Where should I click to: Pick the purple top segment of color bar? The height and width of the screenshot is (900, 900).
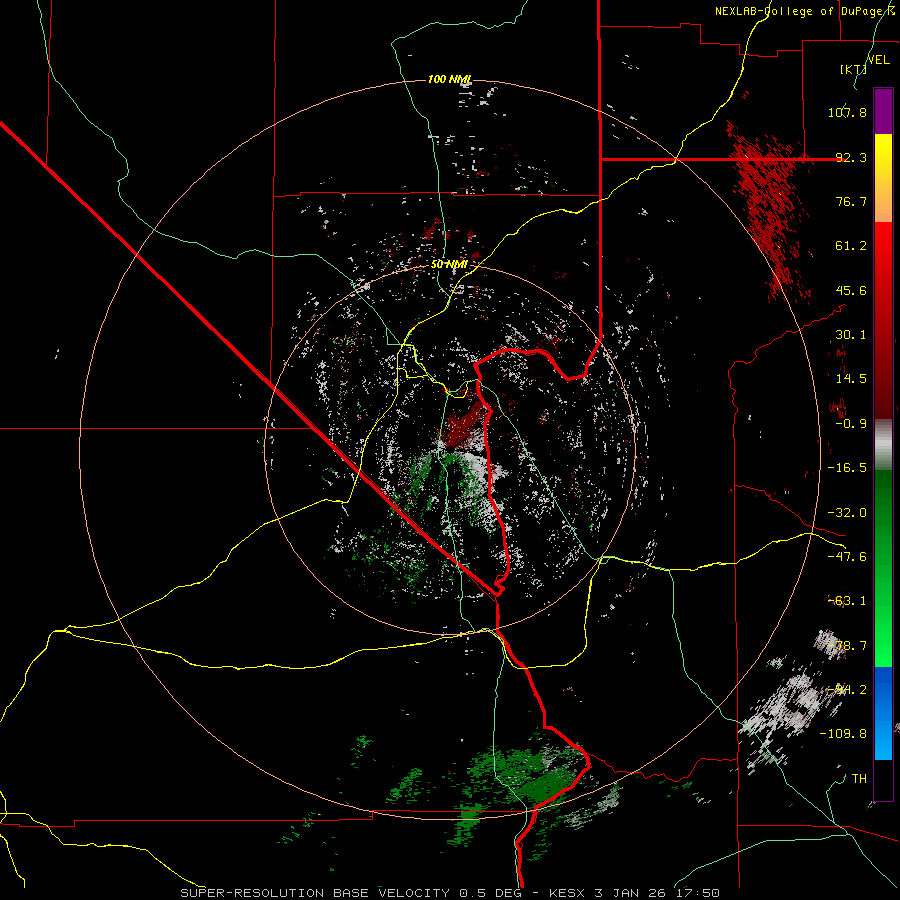point(883,111)
